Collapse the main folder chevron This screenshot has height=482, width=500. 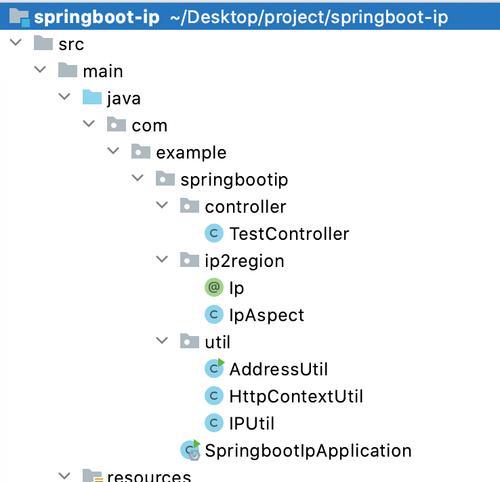click(40, 69)
